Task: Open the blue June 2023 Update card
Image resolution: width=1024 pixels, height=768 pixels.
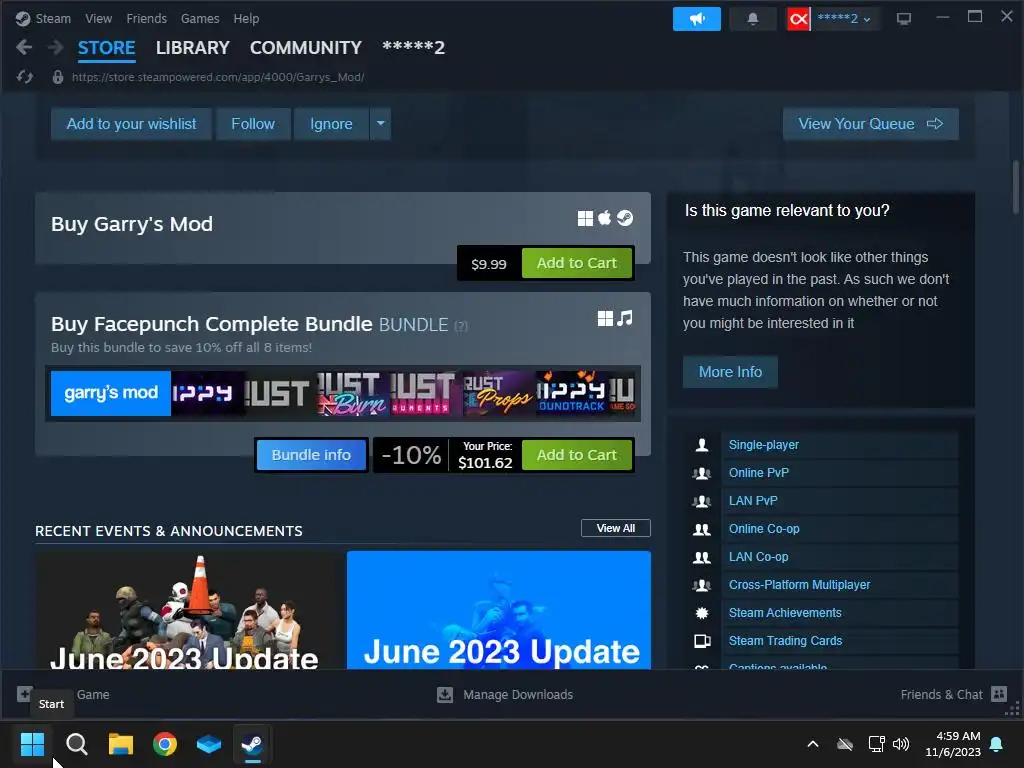Action: point(499,609)
